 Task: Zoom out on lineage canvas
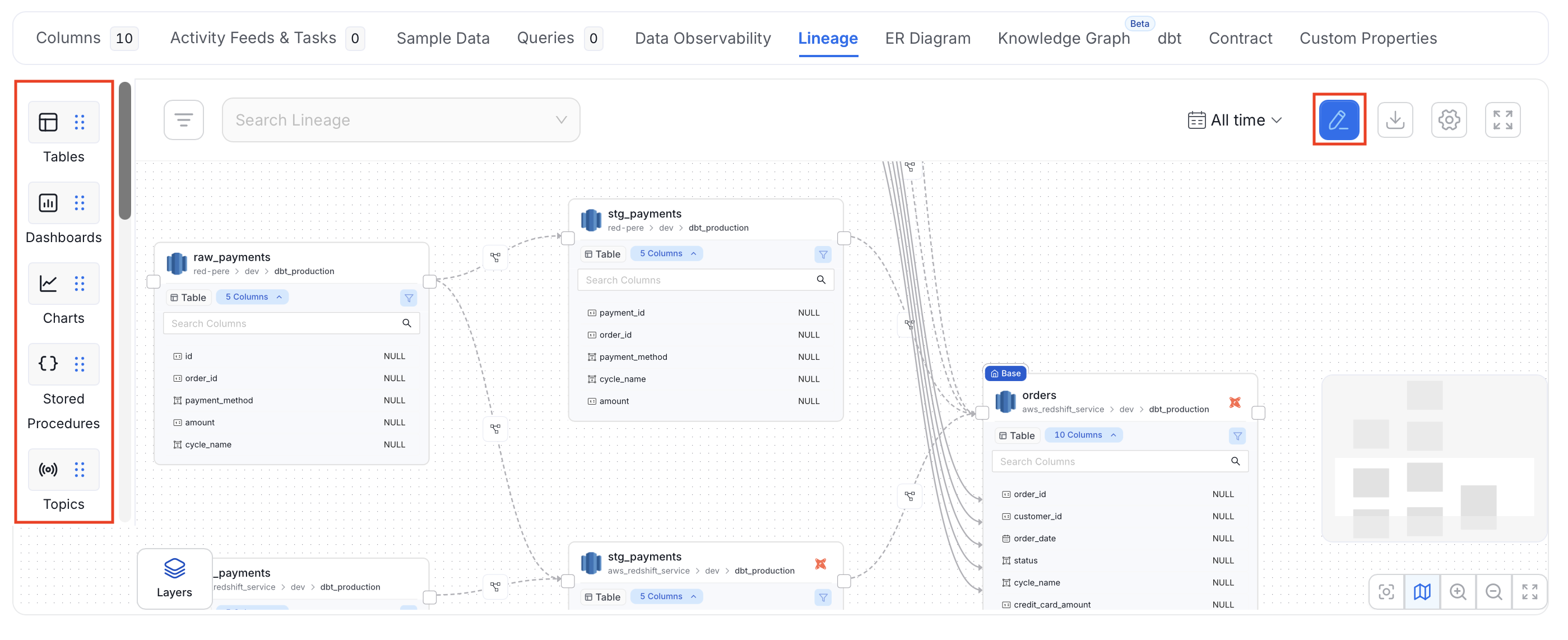1493,592
